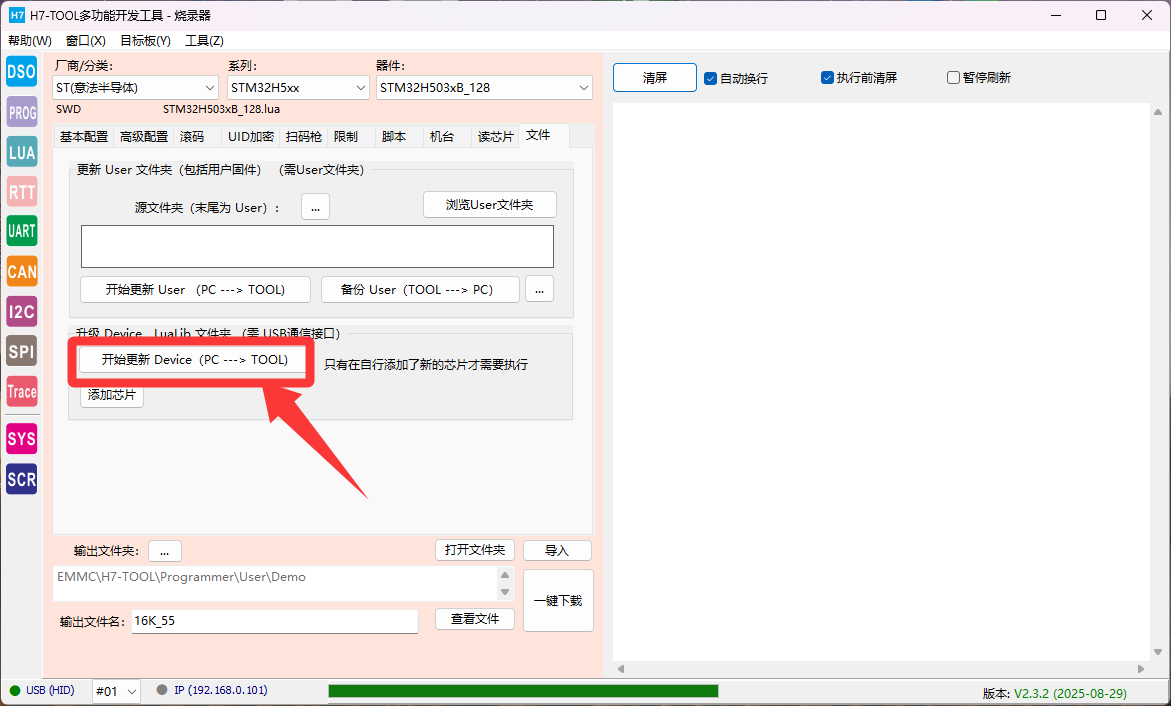The height and width of the screenshot is (706, 1171).
Task: Switch to the 读芯片 tab
Action: point(496,137)
